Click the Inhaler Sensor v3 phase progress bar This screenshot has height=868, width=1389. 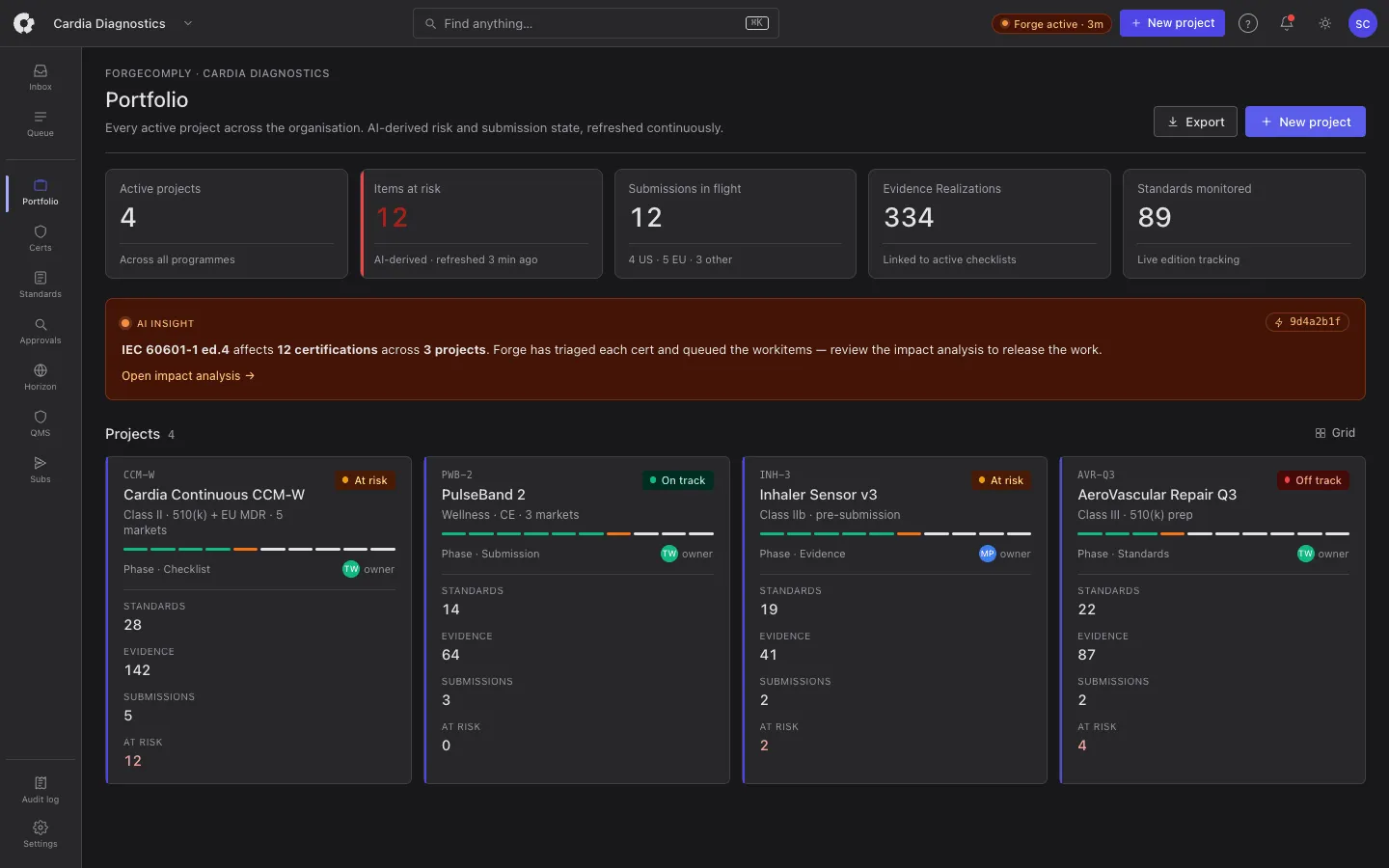[x=895, y=533]
